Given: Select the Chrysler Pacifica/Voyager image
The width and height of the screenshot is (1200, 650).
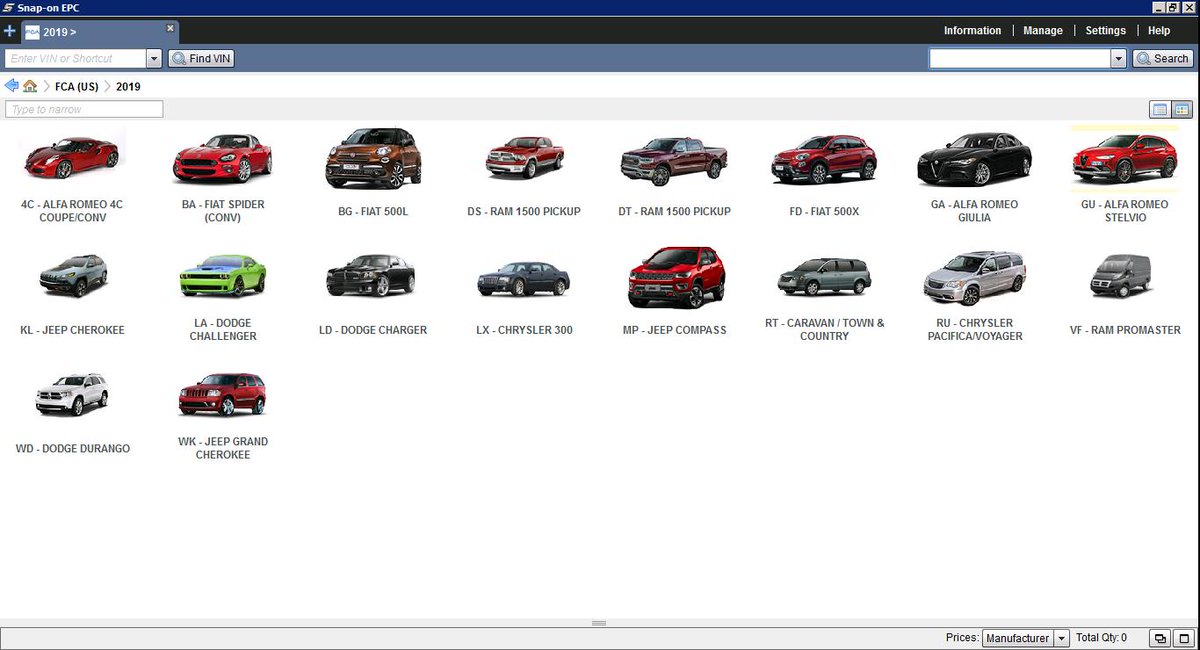Looking at the screenshot, I should click(x=974, y=278).
